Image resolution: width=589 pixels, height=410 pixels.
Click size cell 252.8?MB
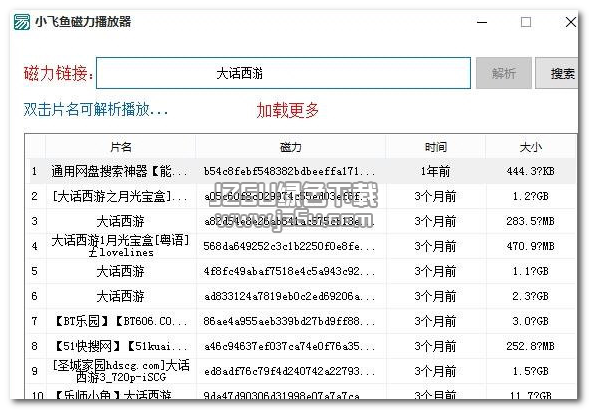pos(530,346)
